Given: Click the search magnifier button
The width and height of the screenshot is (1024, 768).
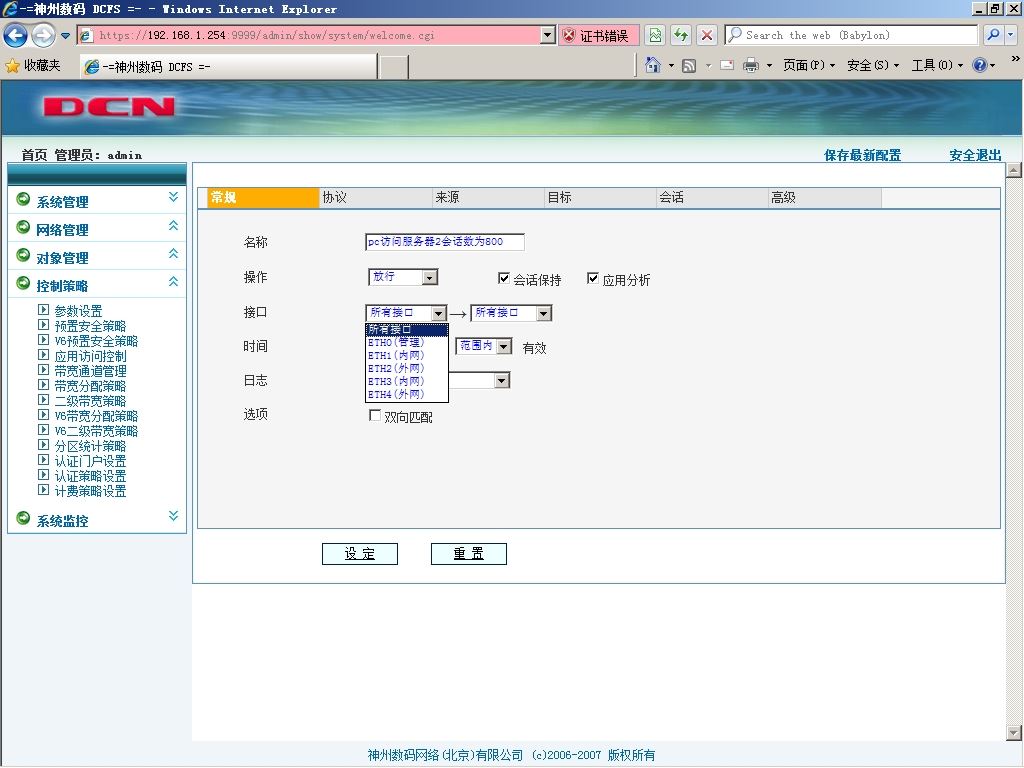Looking at the screenshot, I should (993, 35).
